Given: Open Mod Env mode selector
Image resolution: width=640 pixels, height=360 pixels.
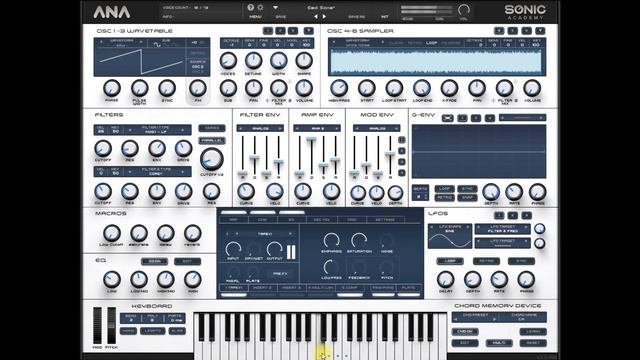Looking at the screenshot, I should coord(376,128).
